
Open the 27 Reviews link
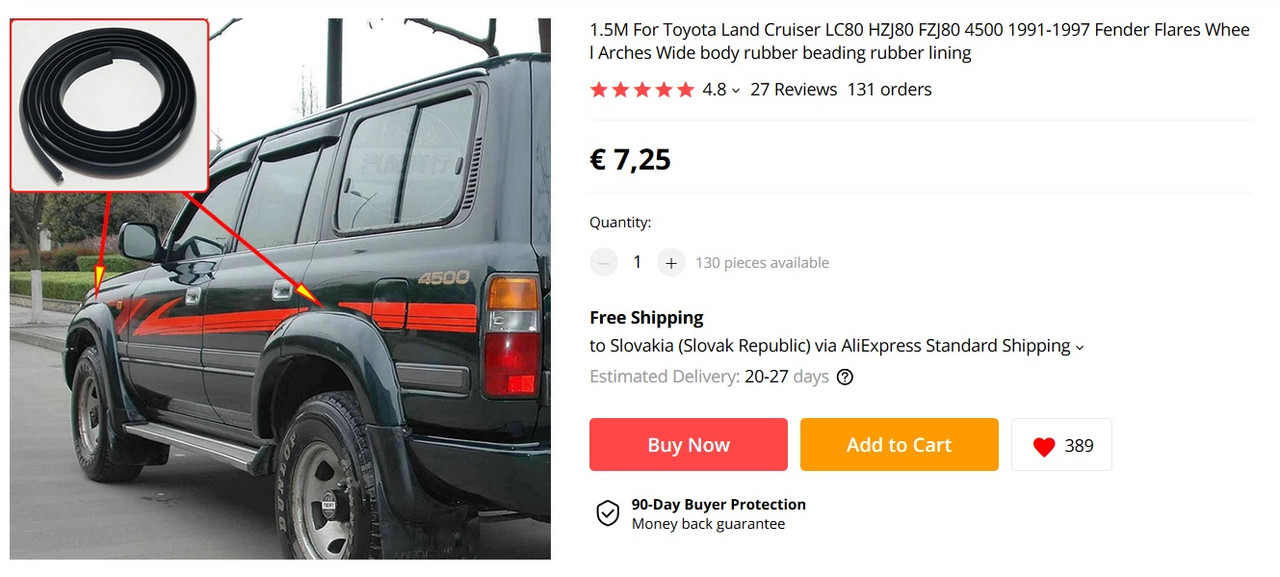click(793, 89)
